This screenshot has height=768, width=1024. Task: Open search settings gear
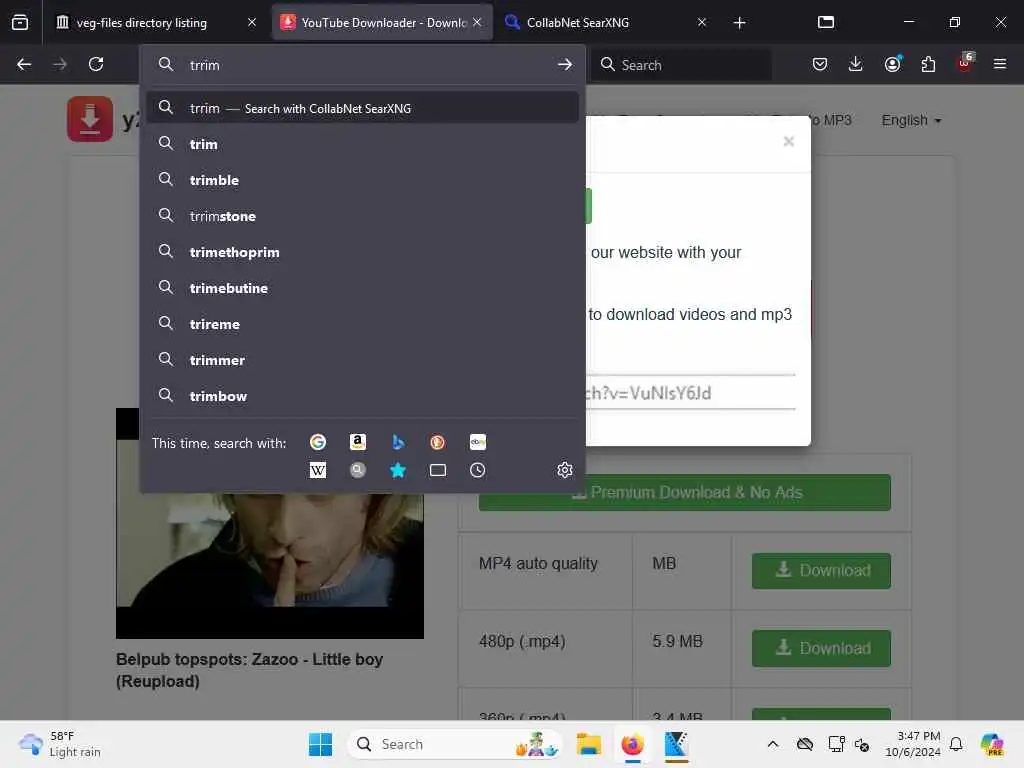(565, 470)
